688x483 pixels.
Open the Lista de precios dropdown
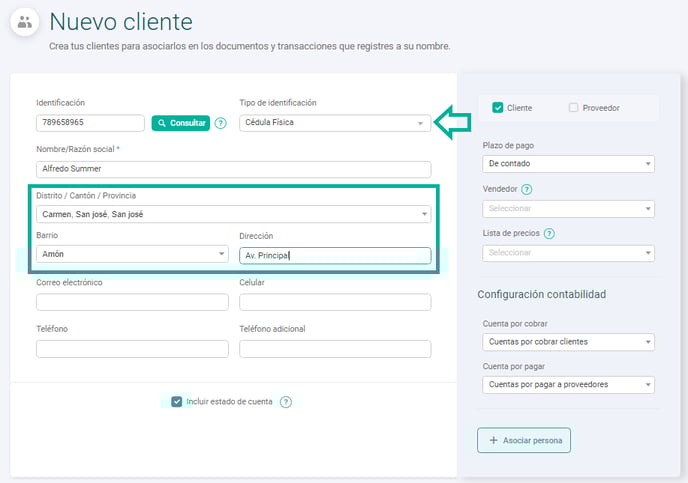(x=568, y=253)
